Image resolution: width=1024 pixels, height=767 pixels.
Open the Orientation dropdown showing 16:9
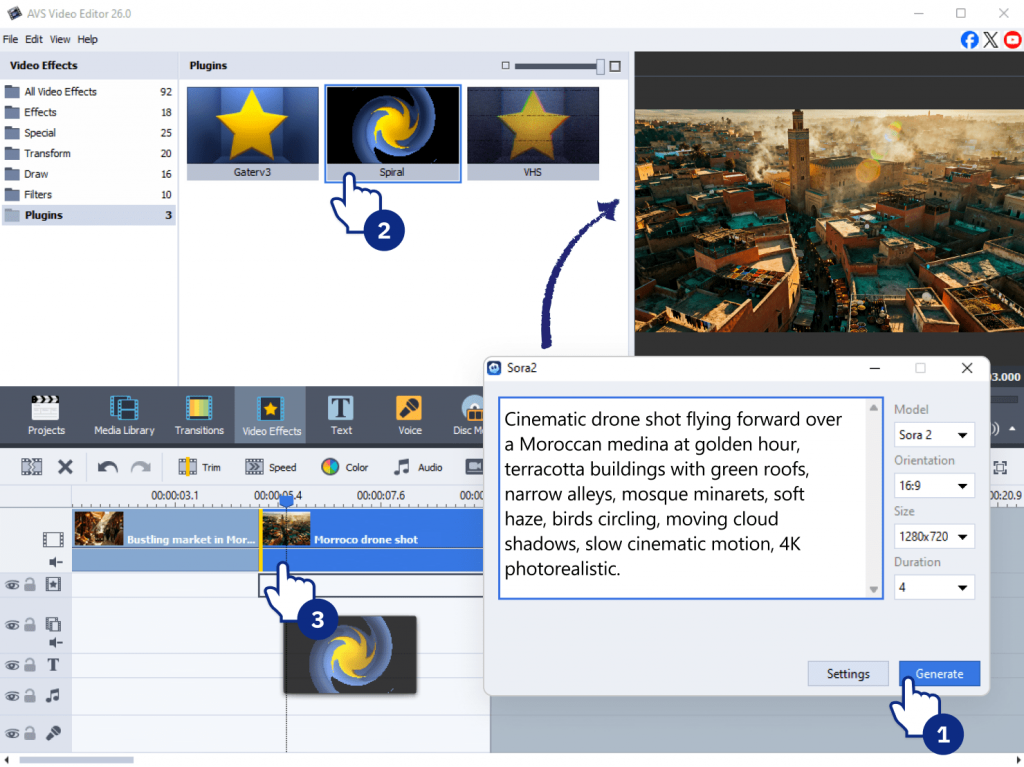[x=933, y=485]
